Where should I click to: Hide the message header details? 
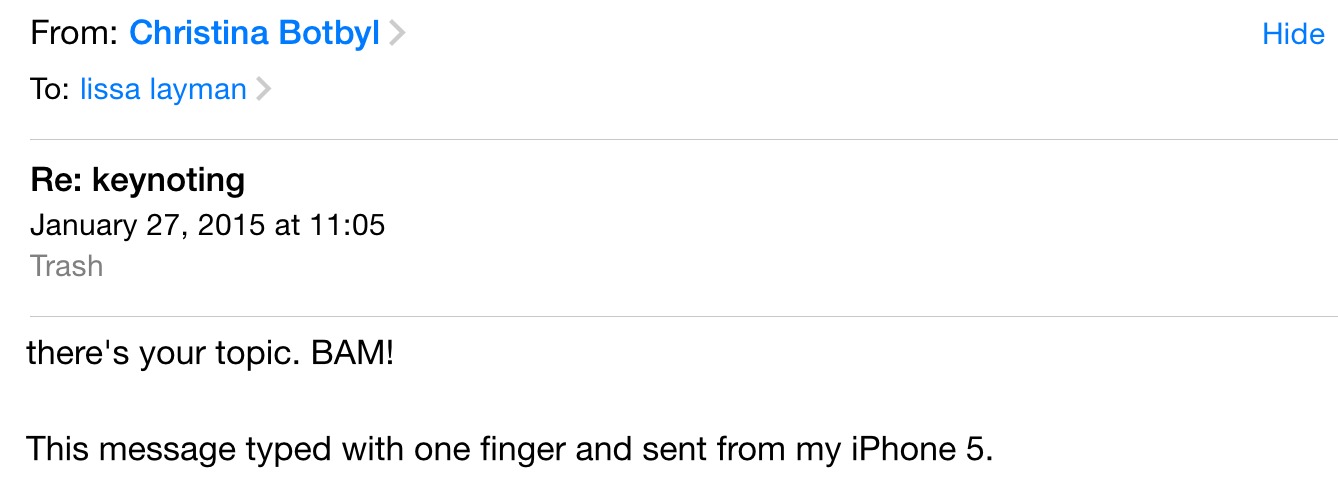[1293, 34]
